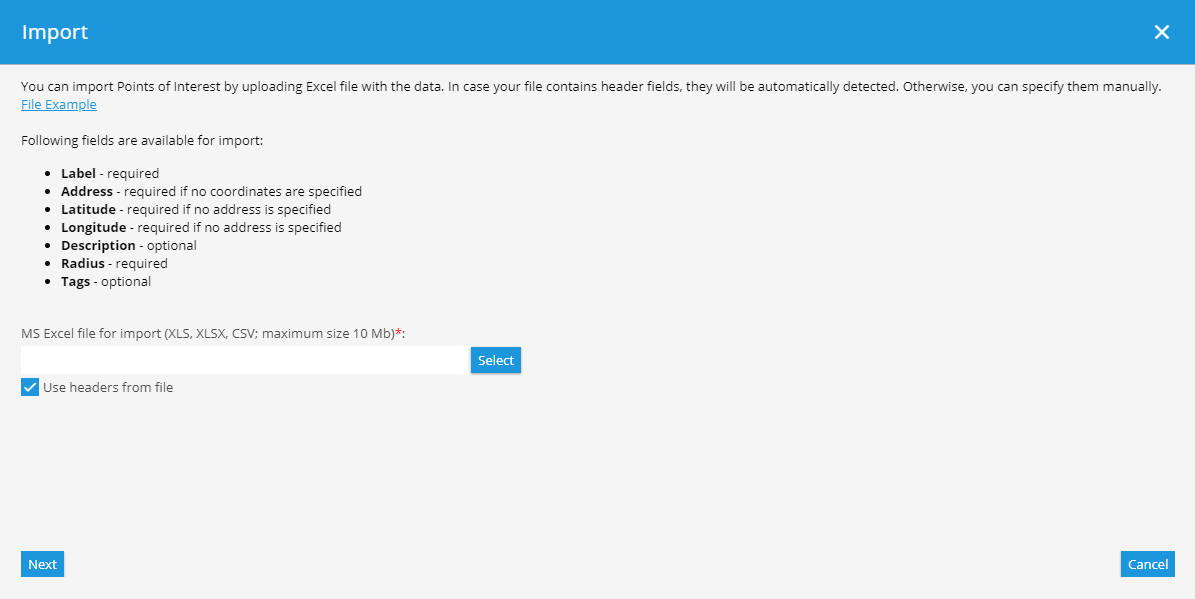Image resolution: width=1195 pixels, height=599 pixels.
Task: Click the 'Description - optional' entry
Action: [129, 245]
